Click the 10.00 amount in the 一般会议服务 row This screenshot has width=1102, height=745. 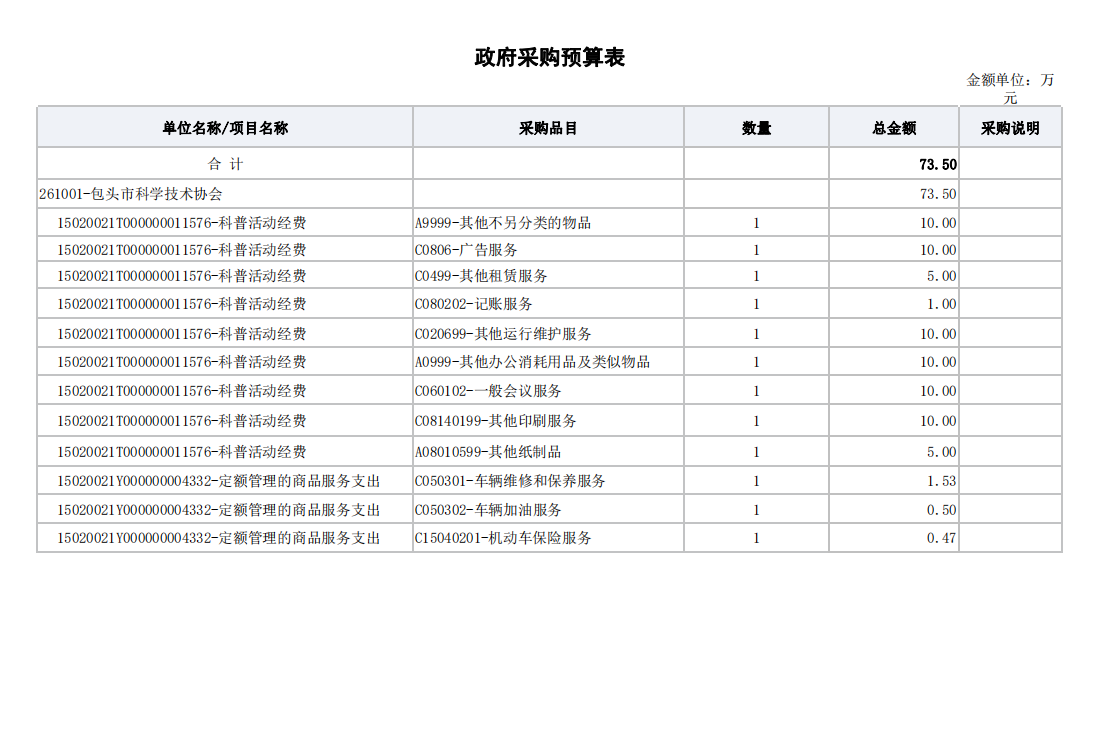938,391
